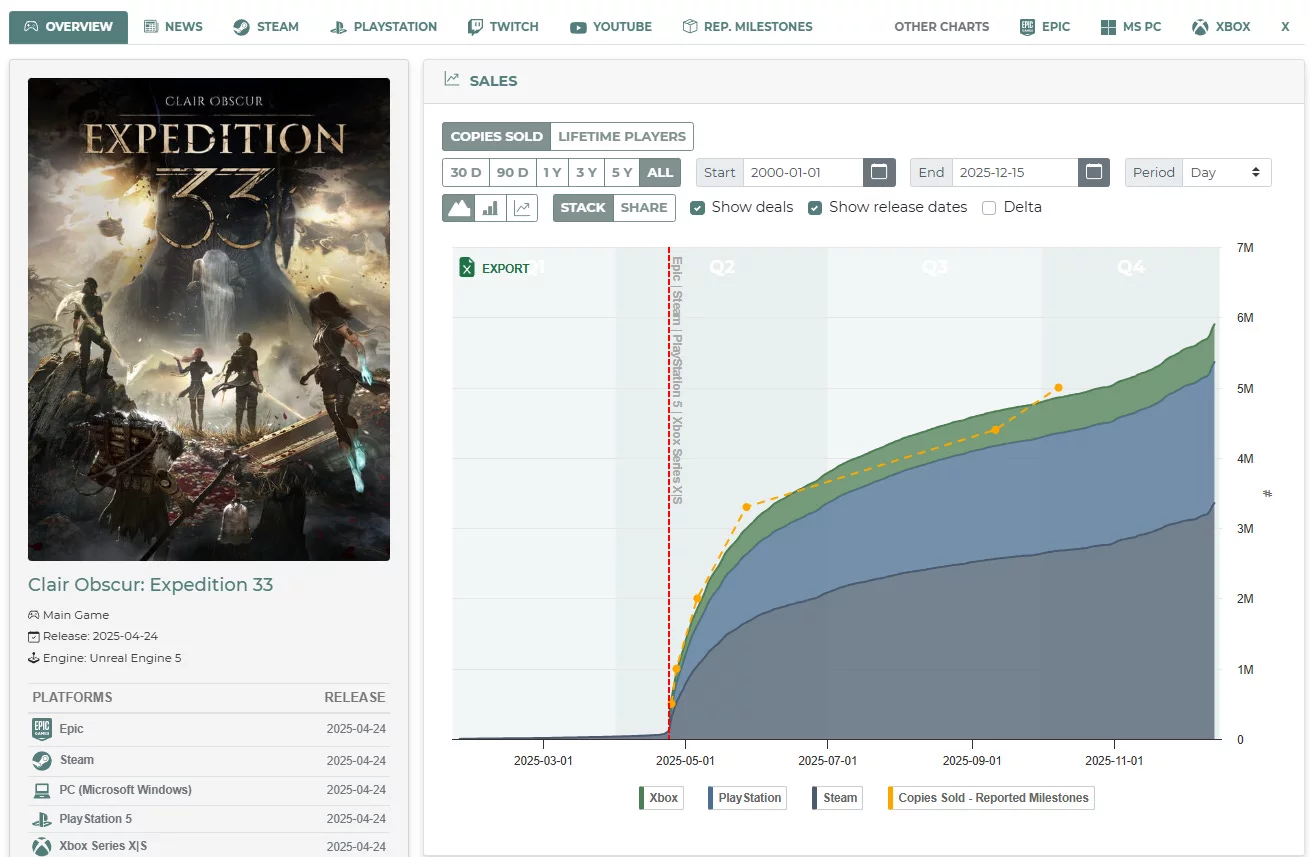Open the Twitch tab

tap(503, 27)
